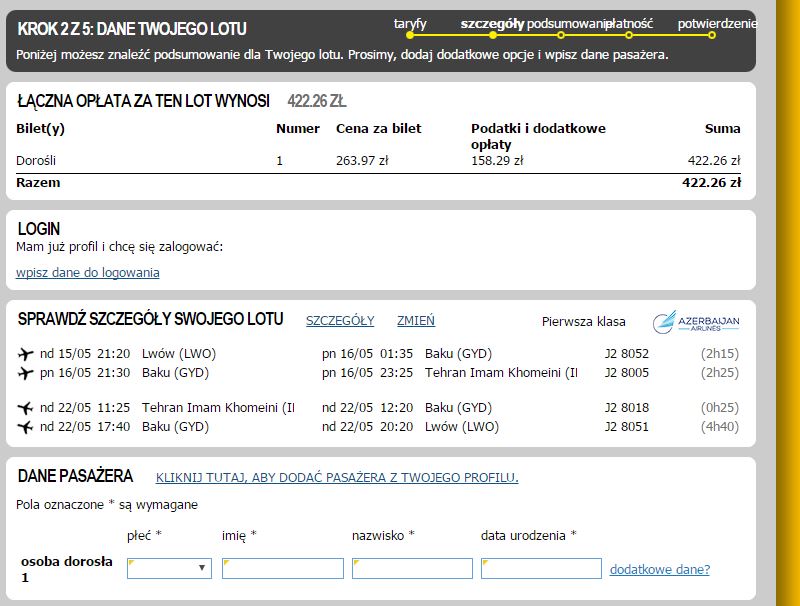Click the plane icon beside nd 22/05 11:25
The width and height of the screenshot is (800, 606).
(26, 408)
